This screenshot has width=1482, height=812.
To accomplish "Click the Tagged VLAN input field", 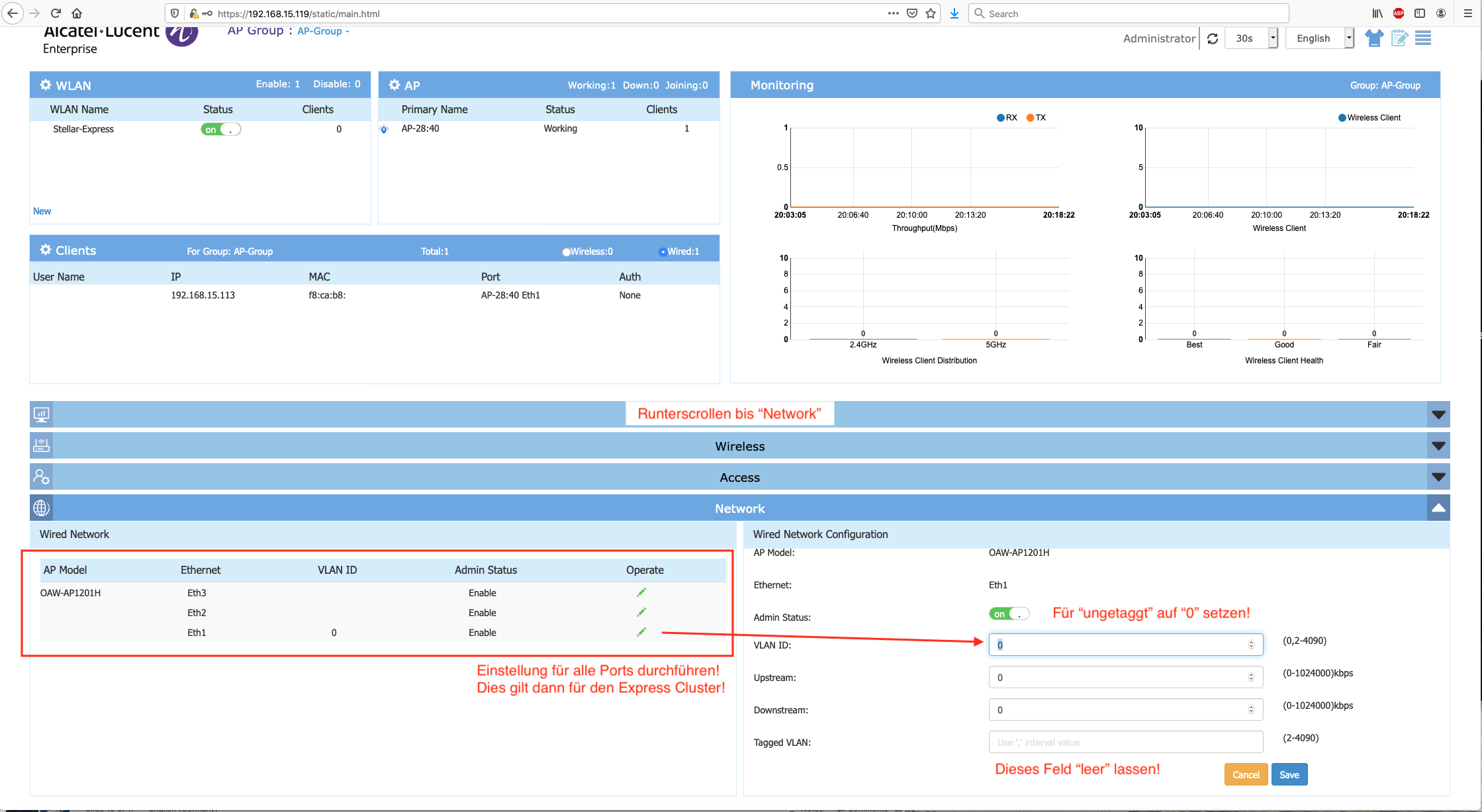I will click(x=1125, y=742).
